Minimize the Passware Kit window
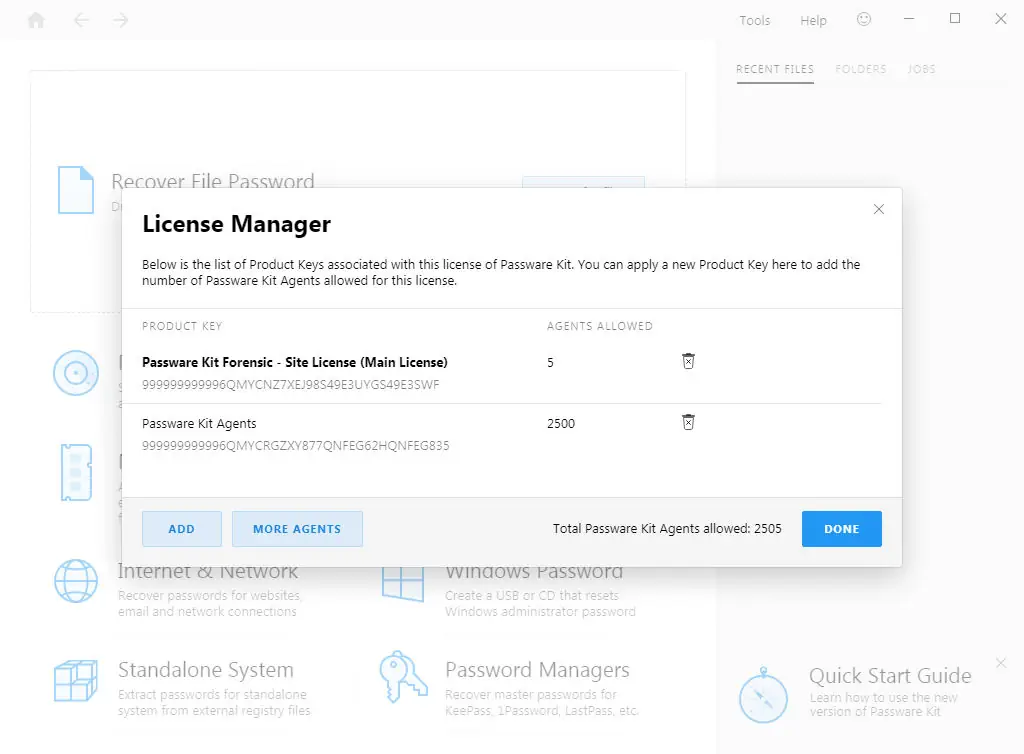This screenshot has width=1024, height=754. (x=908, y=20)
